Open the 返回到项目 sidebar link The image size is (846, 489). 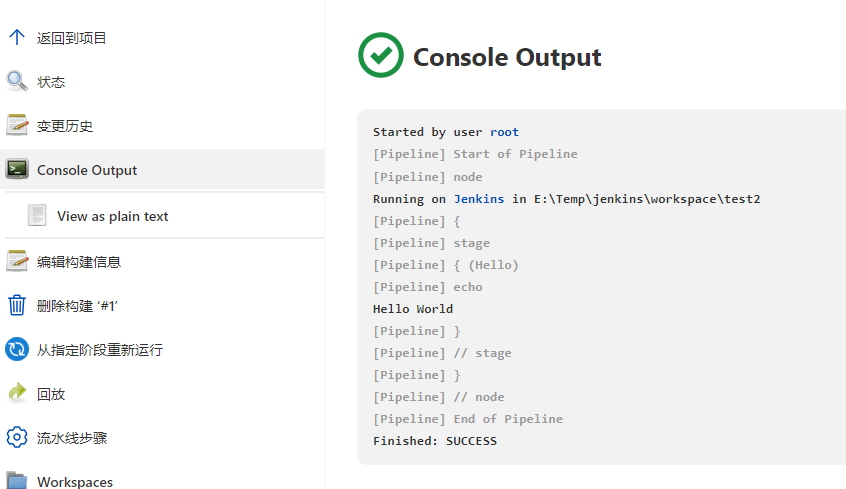click(72, 38)
